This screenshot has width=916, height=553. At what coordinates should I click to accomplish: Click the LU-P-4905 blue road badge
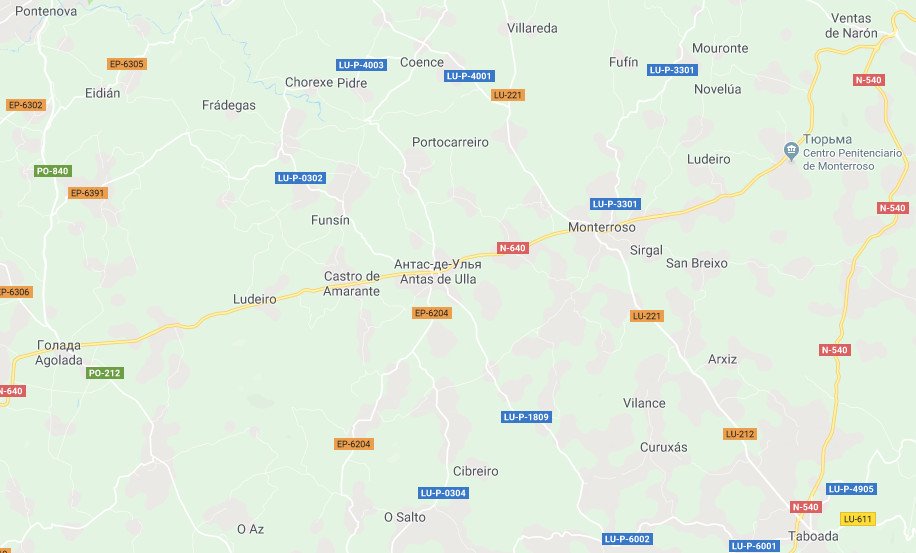tap(851, 489)
